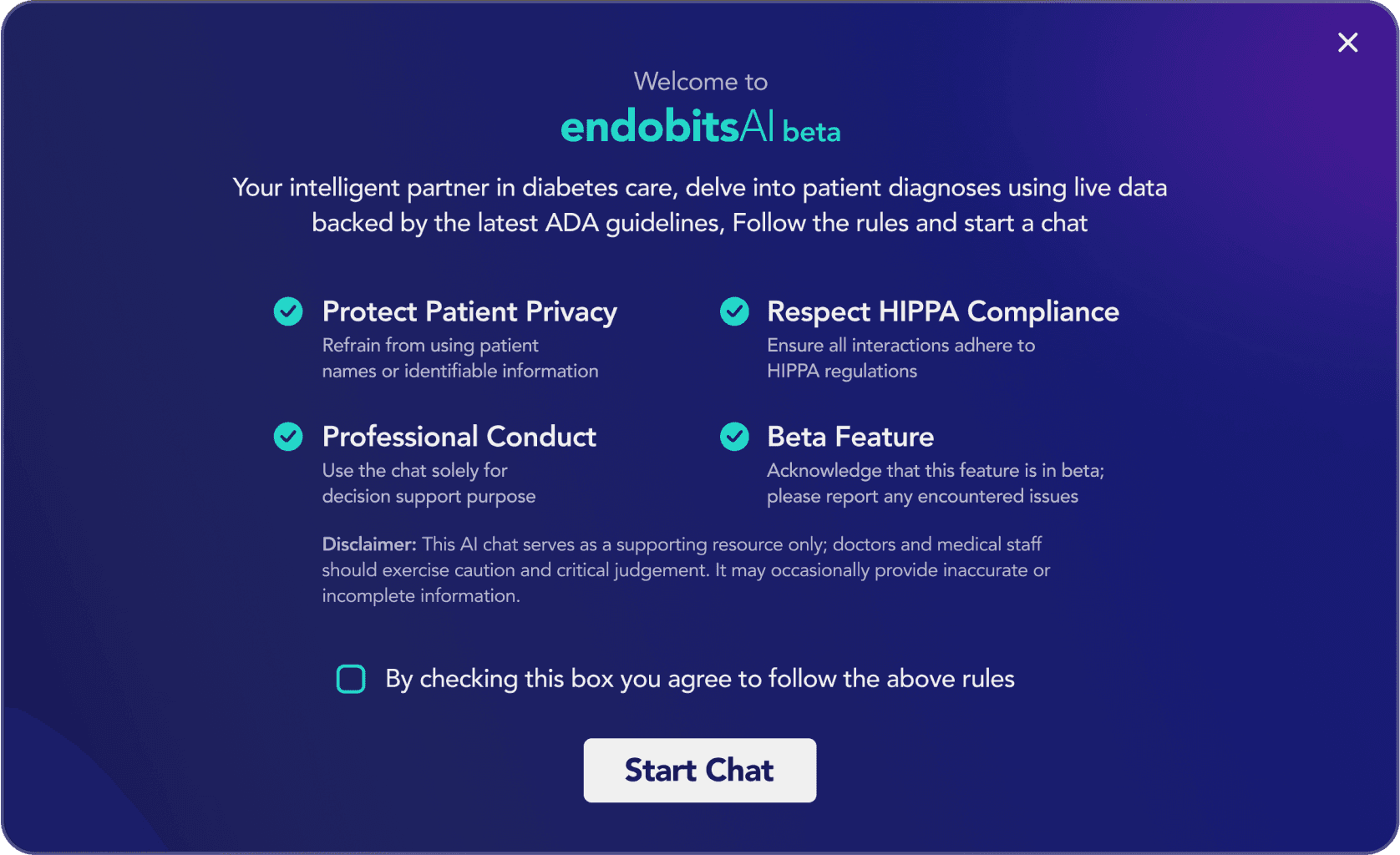Click the beta label next to the logo

pyautogui.click(x=811, y=131)
